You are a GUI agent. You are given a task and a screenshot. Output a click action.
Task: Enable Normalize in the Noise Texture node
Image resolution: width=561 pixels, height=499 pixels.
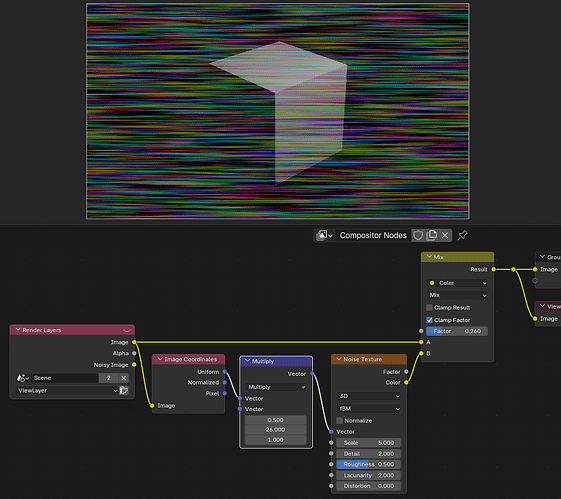click(340, 421)
